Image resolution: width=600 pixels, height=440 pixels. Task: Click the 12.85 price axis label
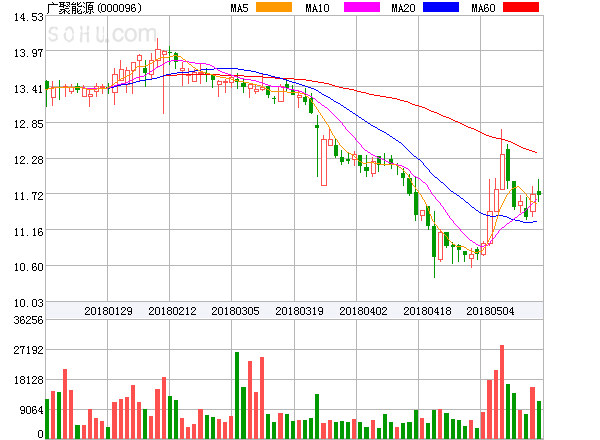(29, 124)
